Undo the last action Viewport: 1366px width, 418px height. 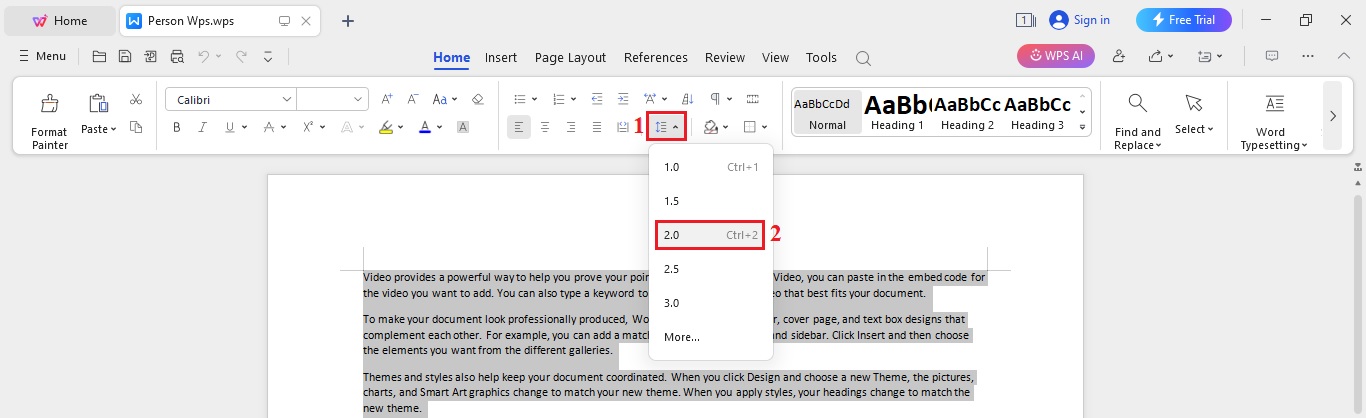point(204,57)
